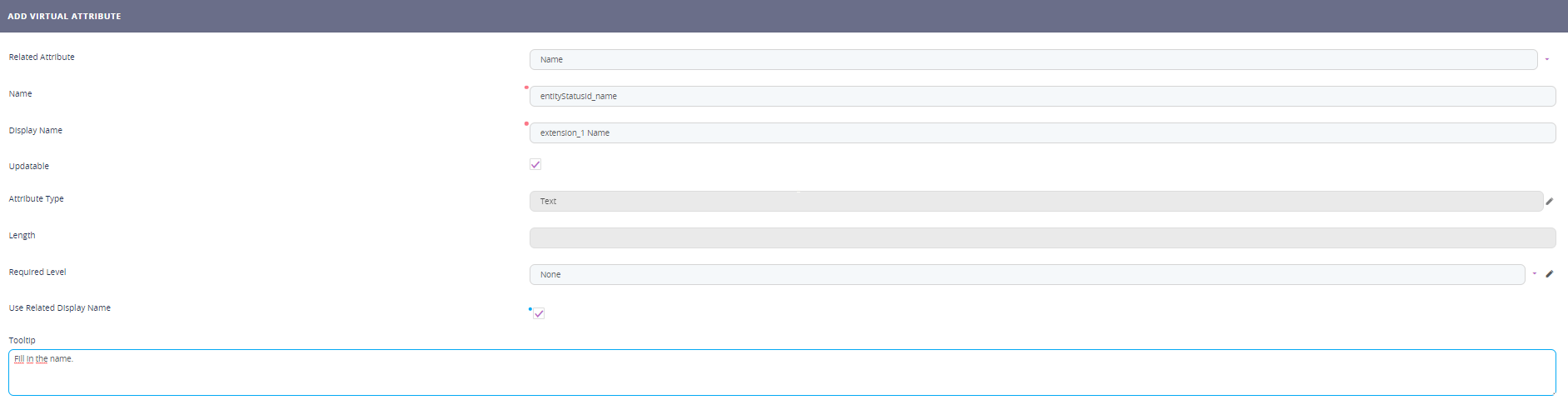Viewport: 1568px width, 410px height.
Task: Click the Required Level label text
Action: tap(37, 272)
